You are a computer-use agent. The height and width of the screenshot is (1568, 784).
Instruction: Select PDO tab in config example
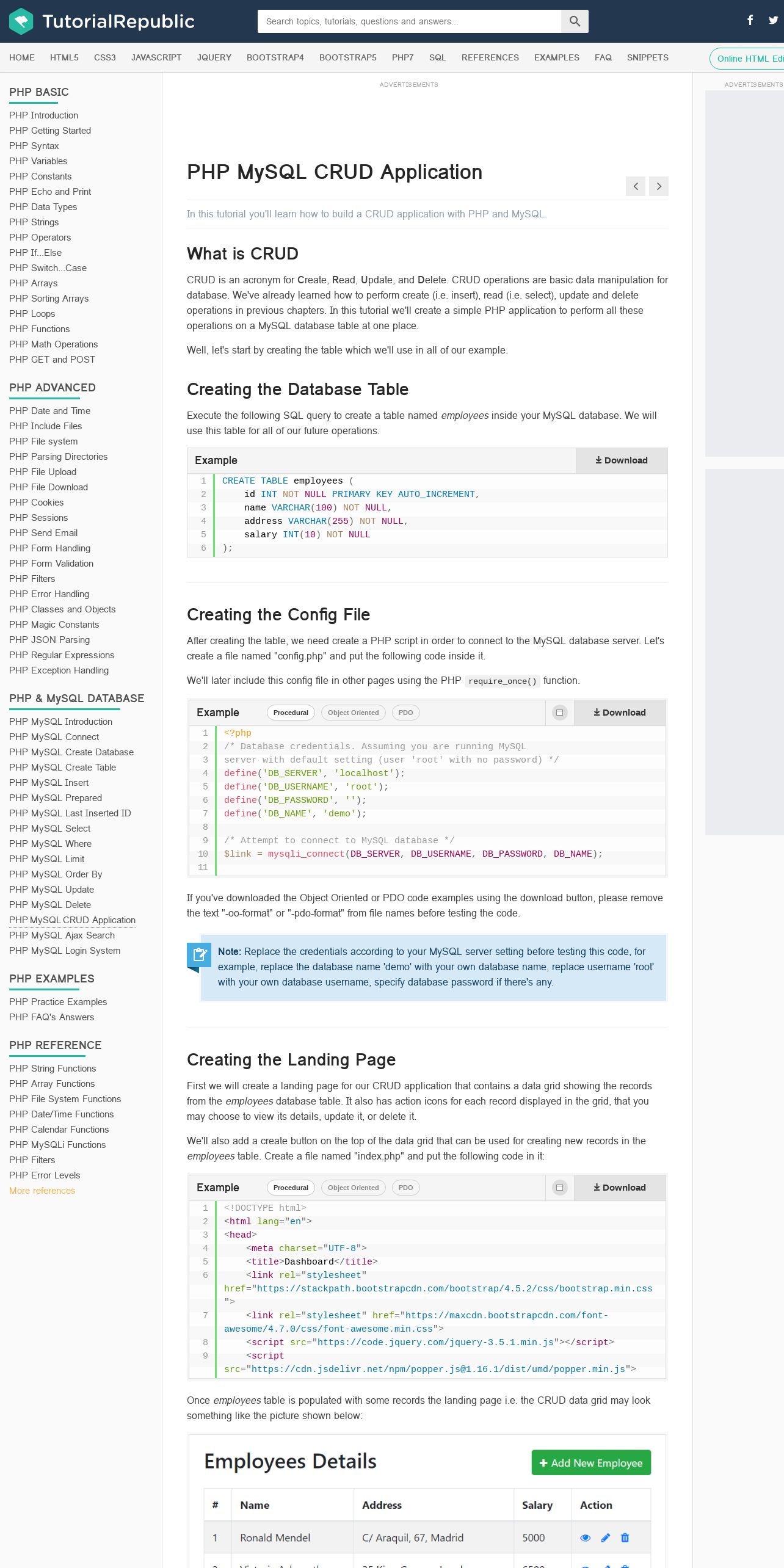[x=405, y=713]
